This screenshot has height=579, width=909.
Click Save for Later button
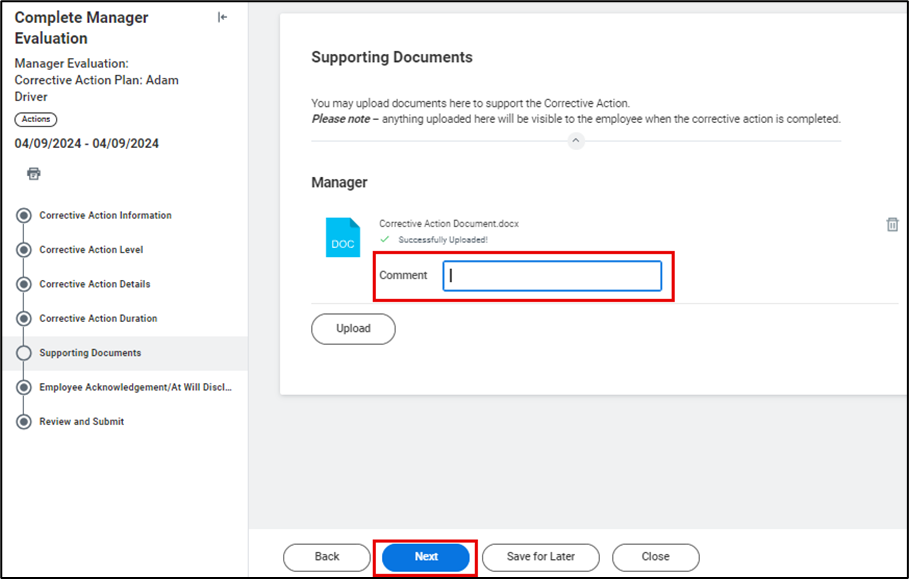(x=541, y=557)
